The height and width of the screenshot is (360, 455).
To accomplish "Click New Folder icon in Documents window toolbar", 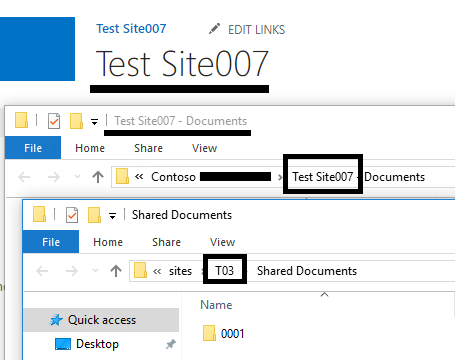I will pyautogui.click(x=76, y=121).
